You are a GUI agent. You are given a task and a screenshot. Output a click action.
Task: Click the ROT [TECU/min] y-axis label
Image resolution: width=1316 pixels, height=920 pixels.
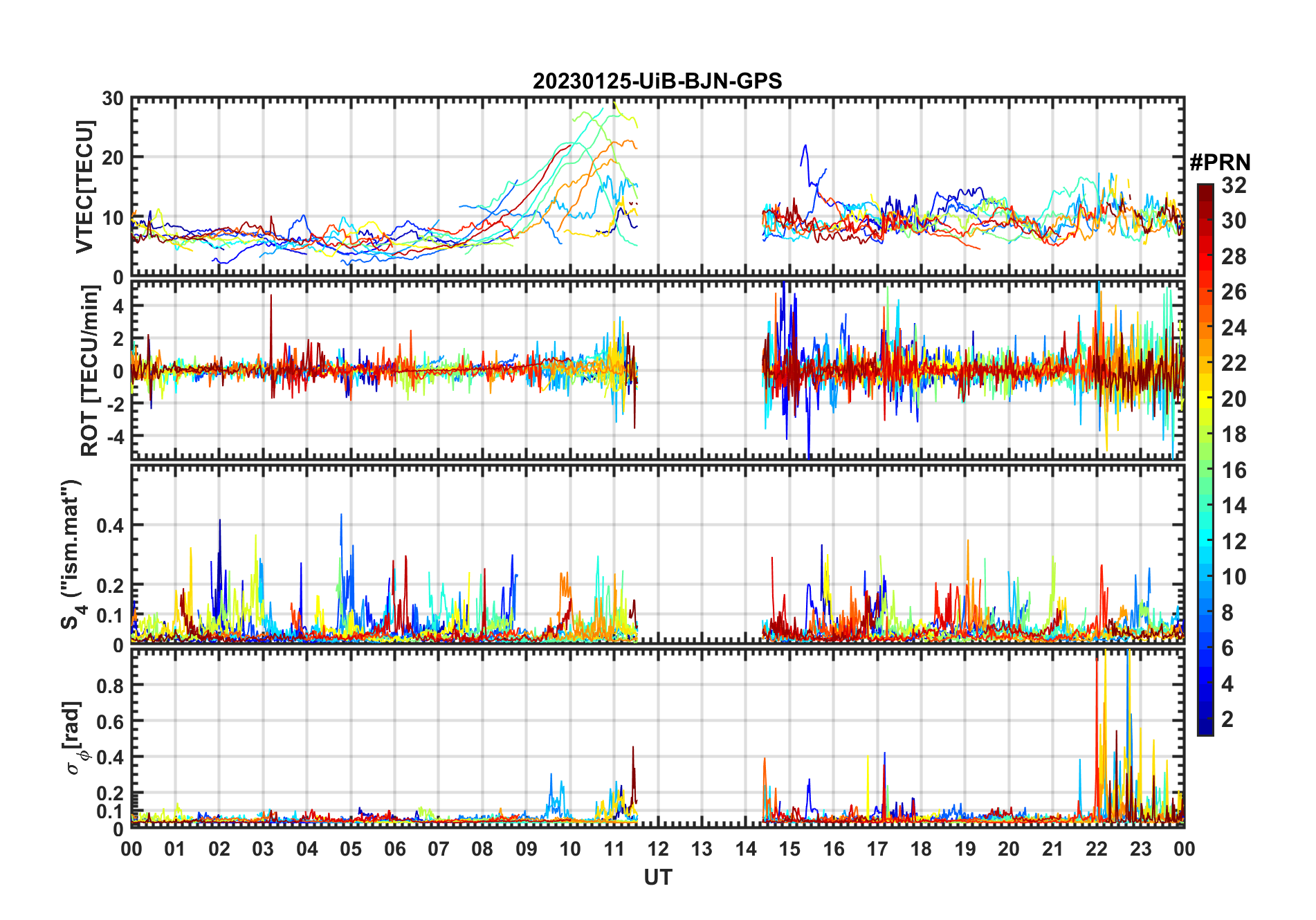(89, 370)
